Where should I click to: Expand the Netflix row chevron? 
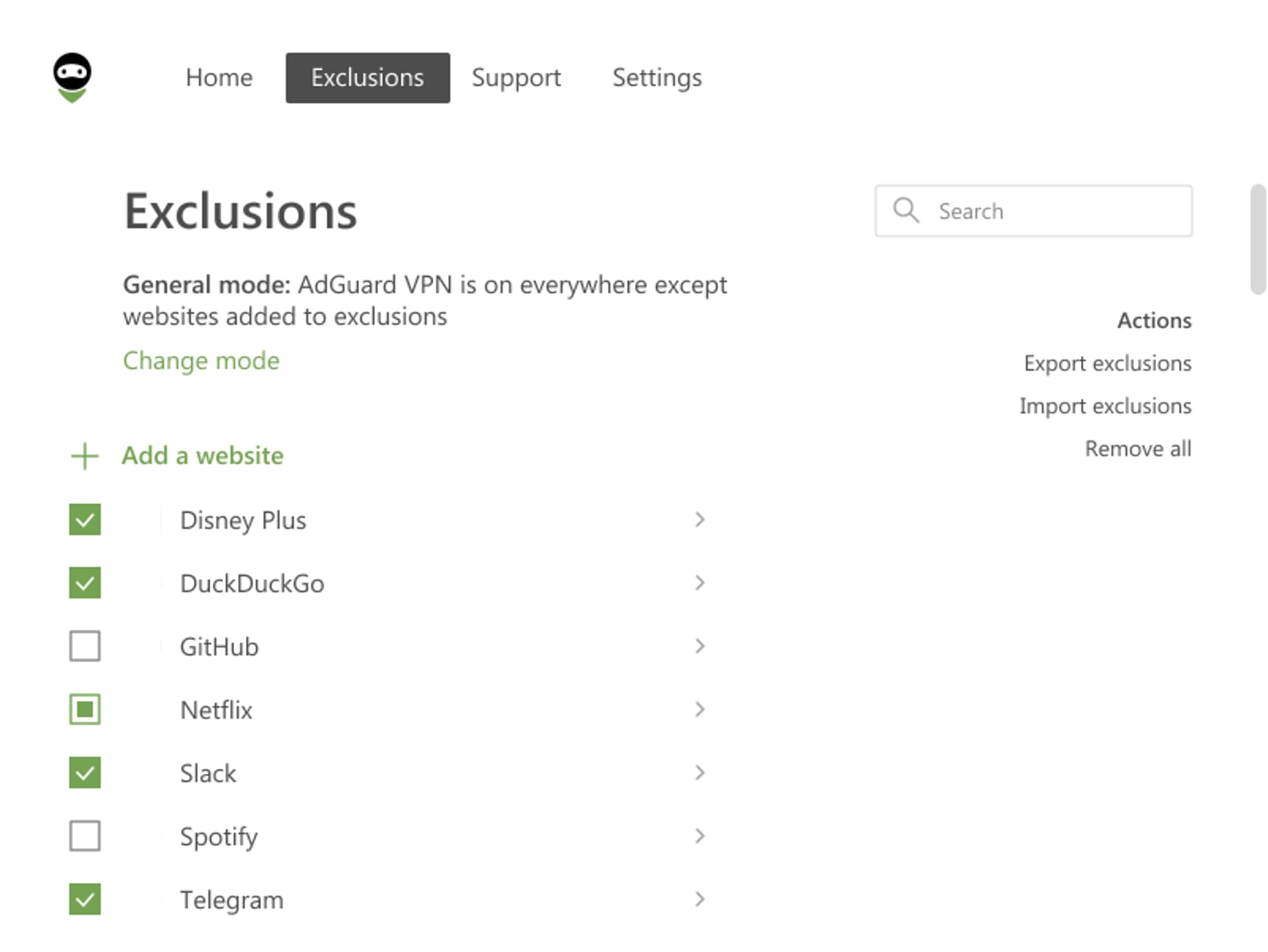[x=700, y=710]
